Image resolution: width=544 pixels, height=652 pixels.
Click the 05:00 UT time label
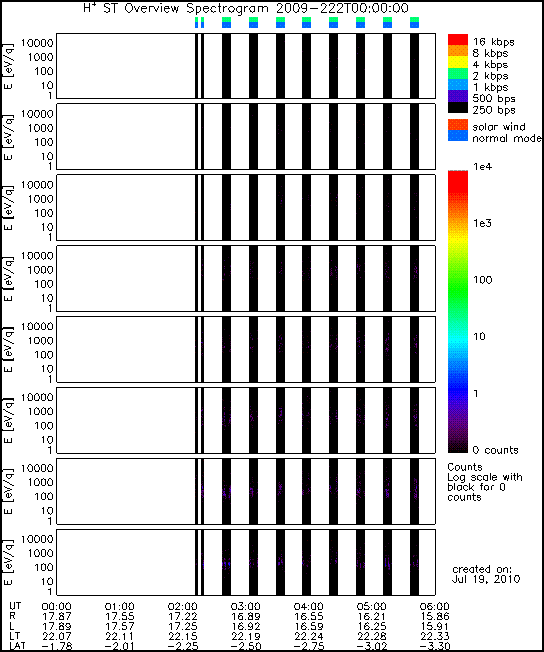tap(371, 607)
